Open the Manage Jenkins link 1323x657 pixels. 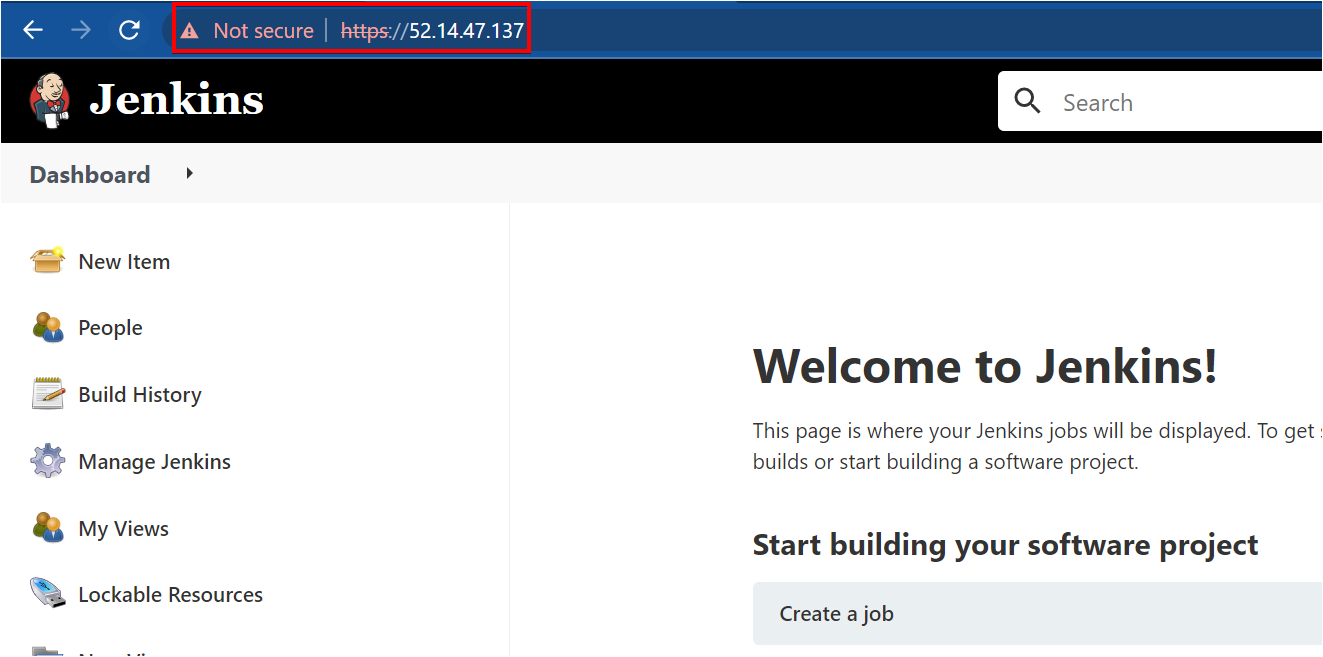click(155, 462)
